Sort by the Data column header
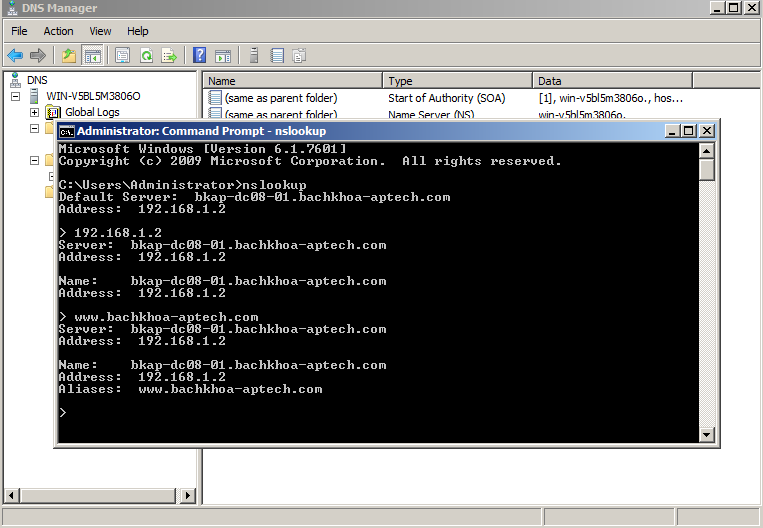The width and height of the screenshot is (763, 528). [x=612, y=81]
